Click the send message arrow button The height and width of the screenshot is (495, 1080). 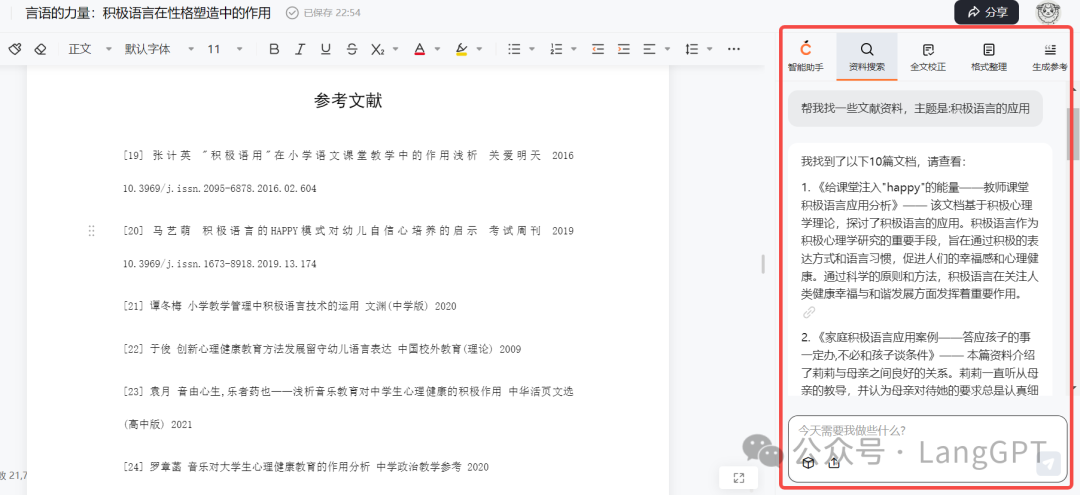1049,463
